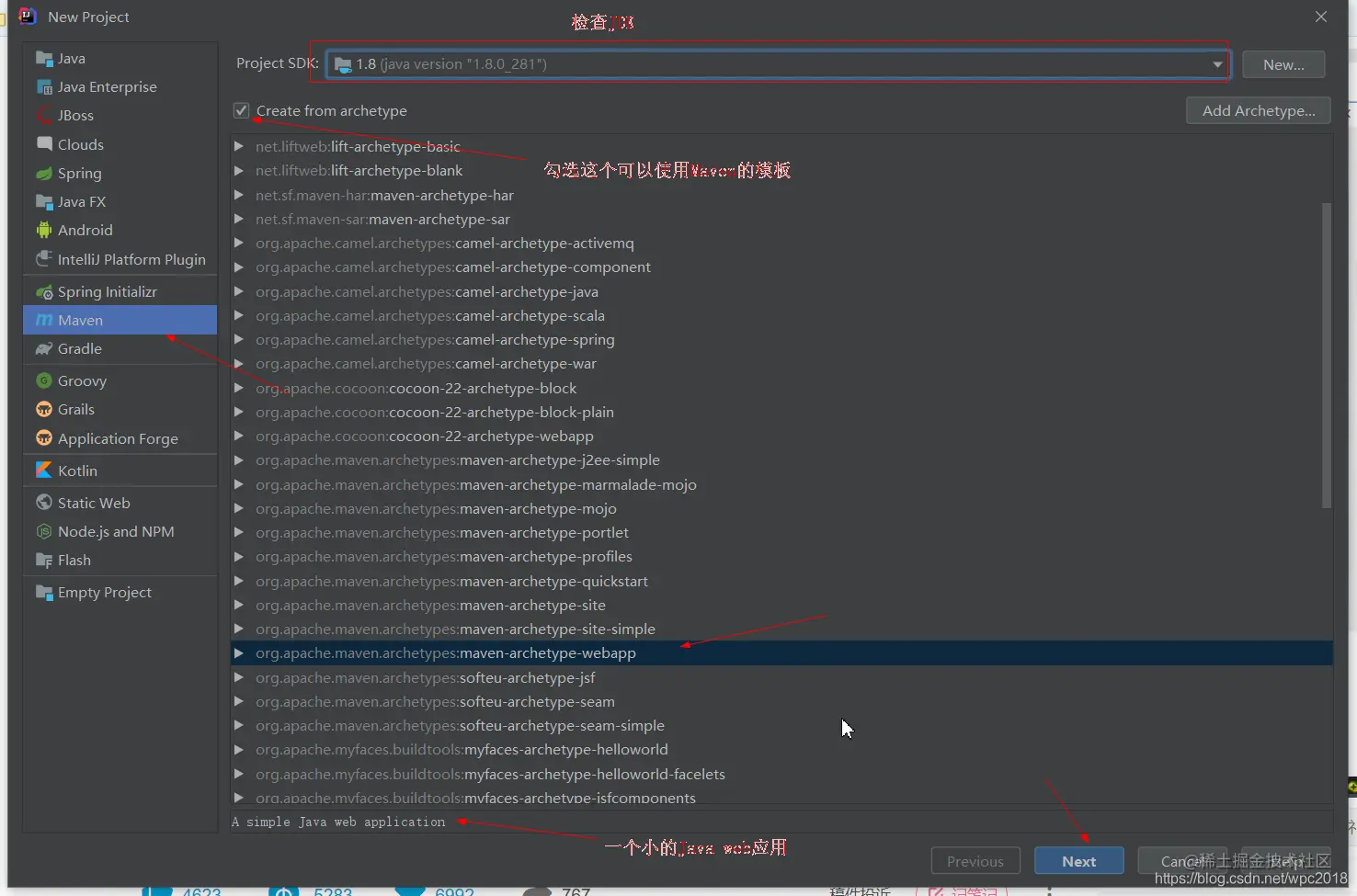Pick the JBoss icon in sidebar
The width and height of the screenshot is (1357, 896).
tap(44, 116)
